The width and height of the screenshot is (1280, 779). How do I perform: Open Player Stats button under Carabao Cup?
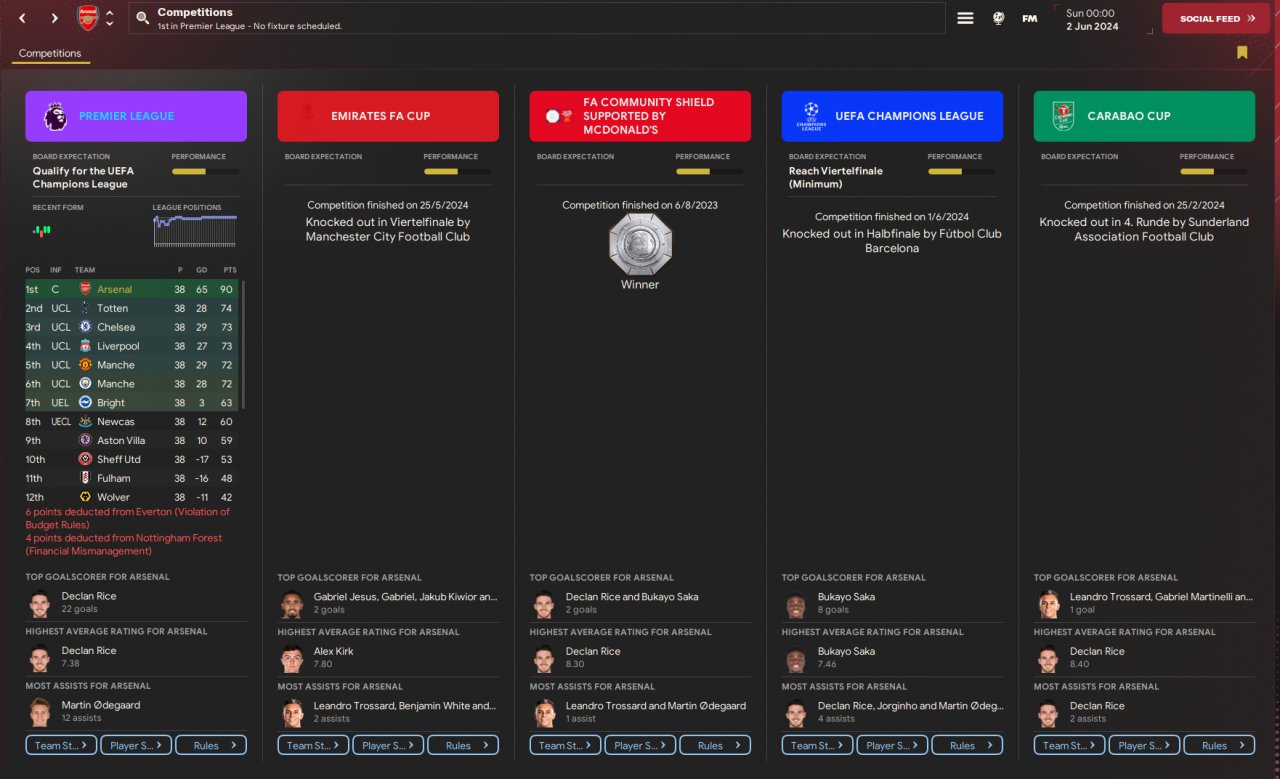pyautogui.click(x=1144, y=745)
